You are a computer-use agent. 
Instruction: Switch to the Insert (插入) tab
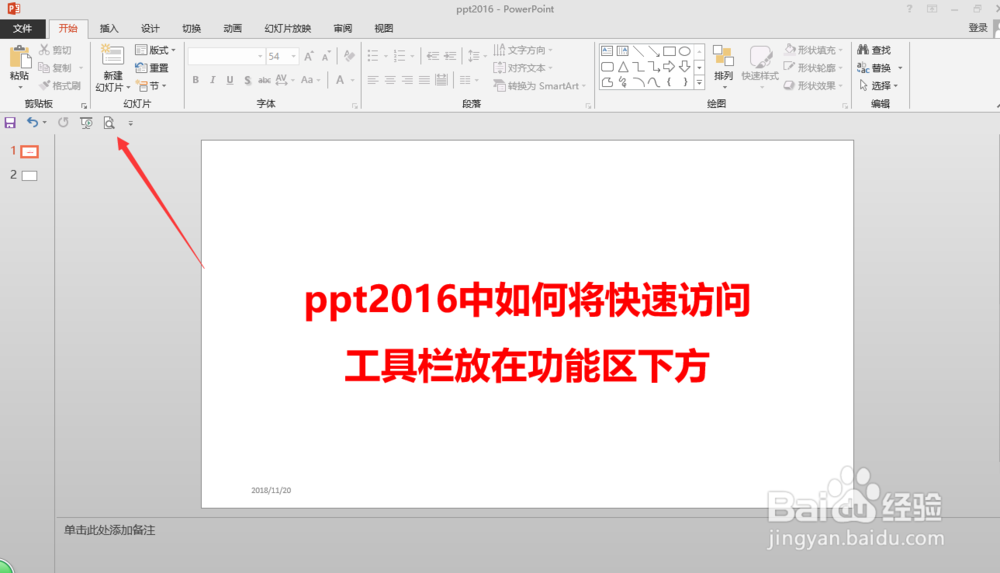pos(109,28)
